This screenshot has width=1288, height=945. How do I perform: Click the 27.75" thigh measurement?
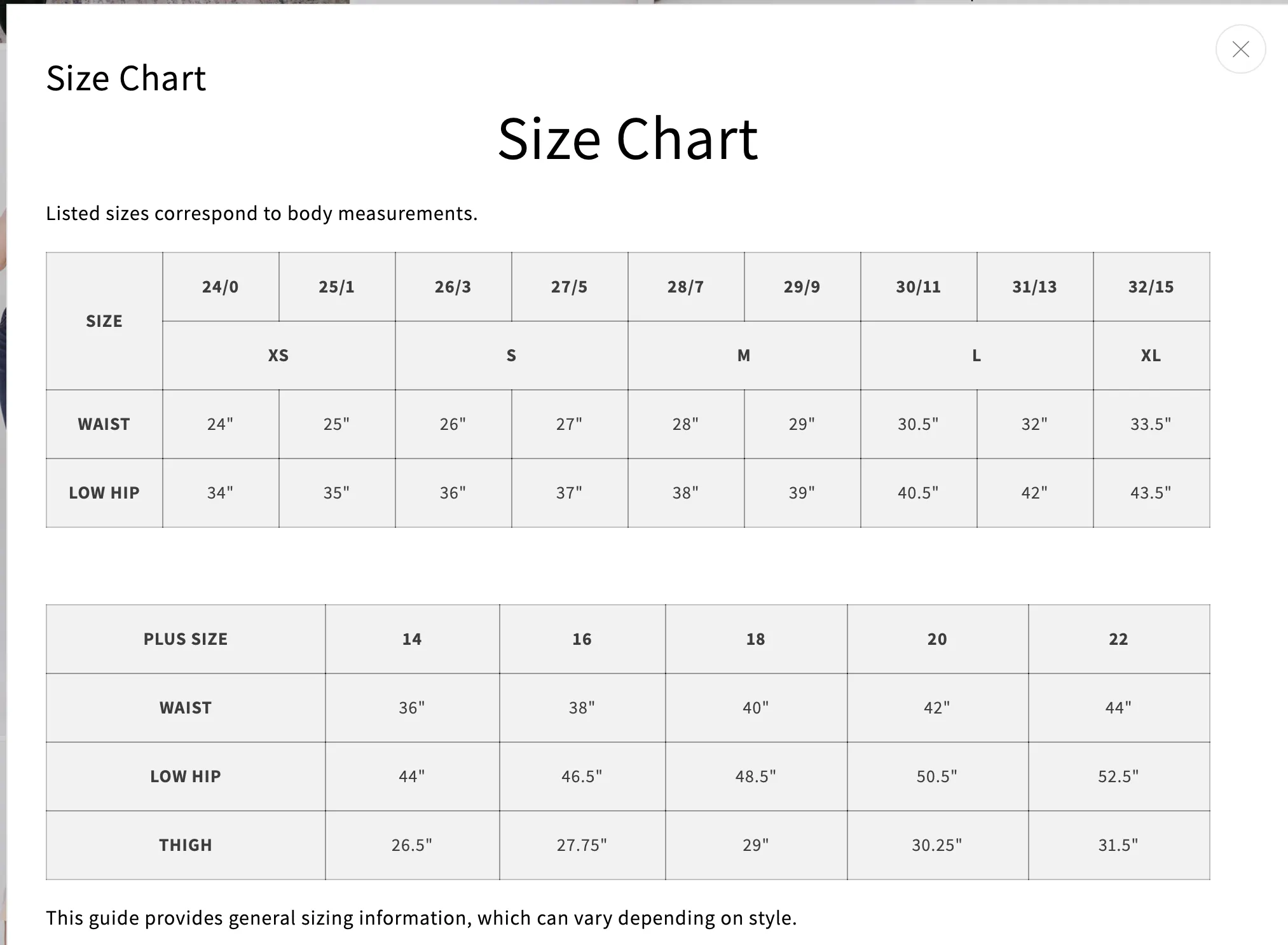click(x=582, y=845)
